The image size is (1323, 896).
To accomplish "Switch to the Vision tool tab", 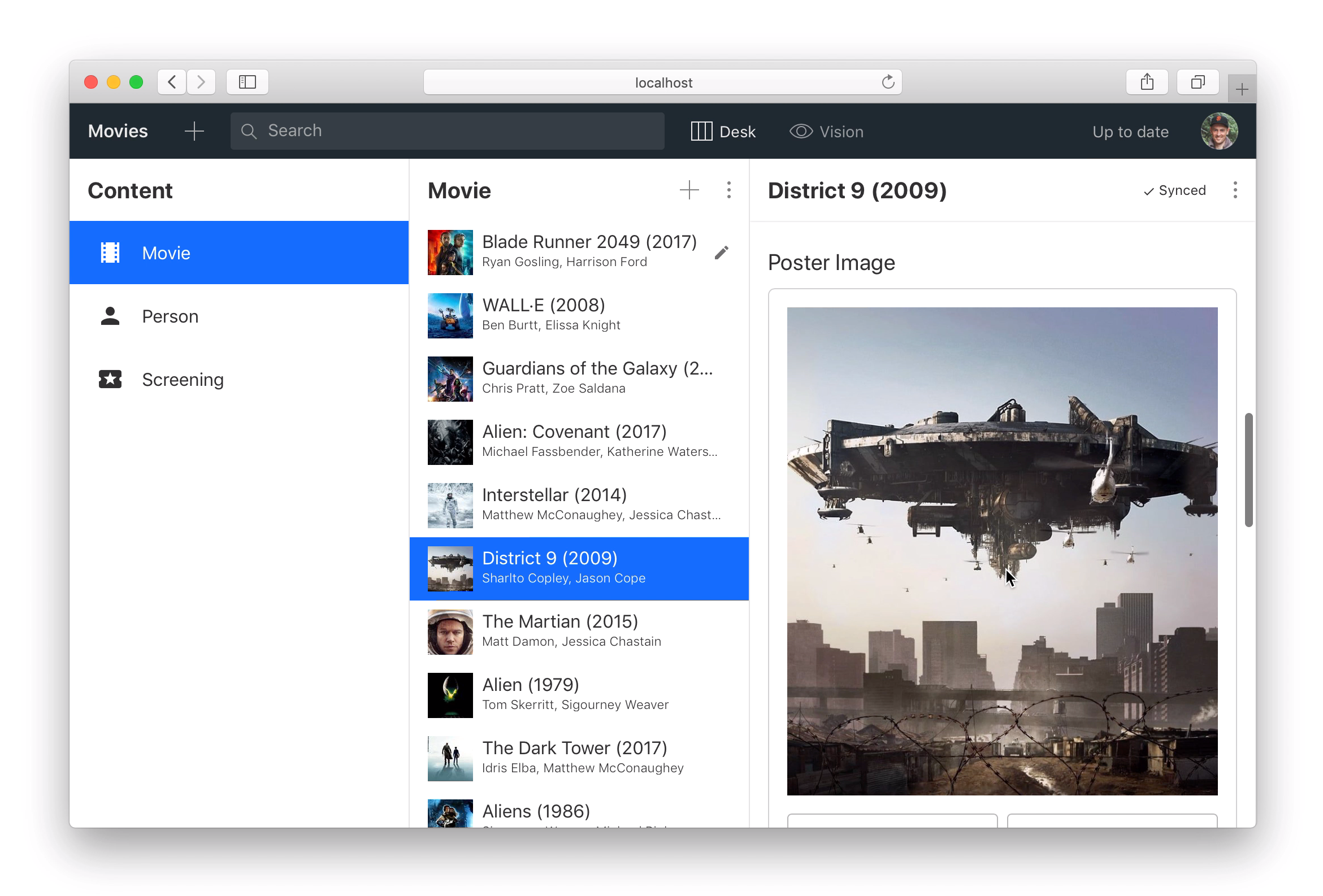I will 827,132.
